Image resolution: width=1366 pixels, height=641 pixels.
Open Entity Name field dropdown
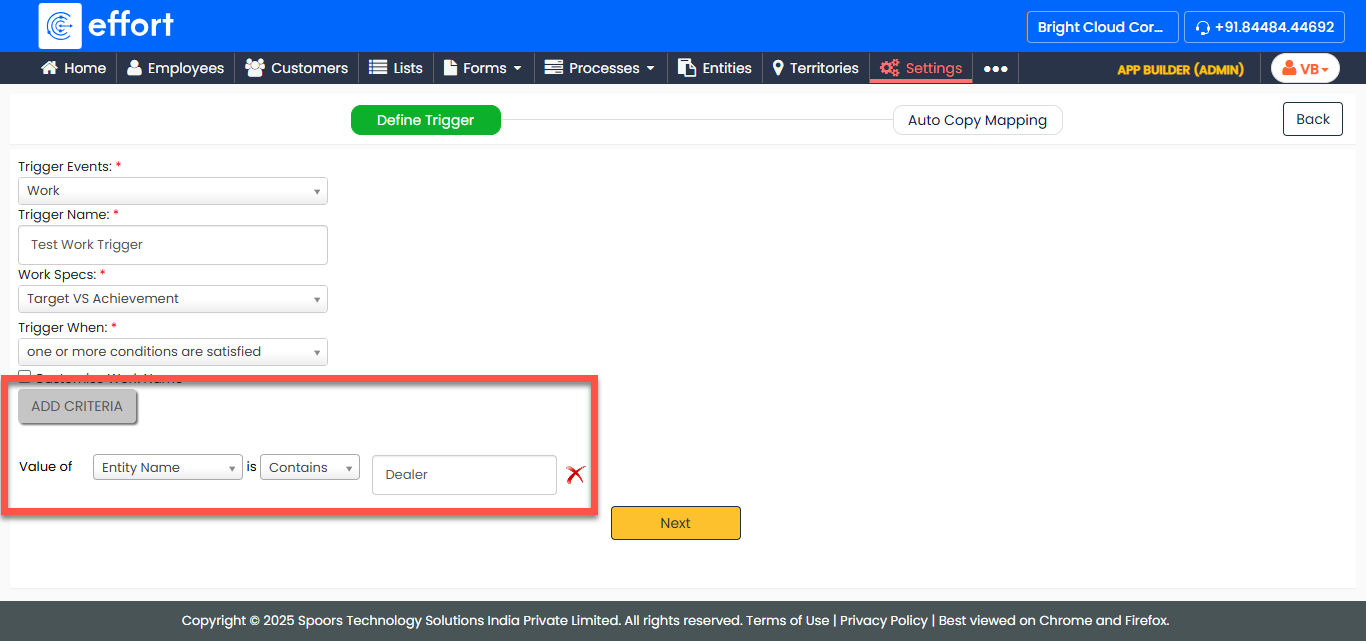coord(167,468)
